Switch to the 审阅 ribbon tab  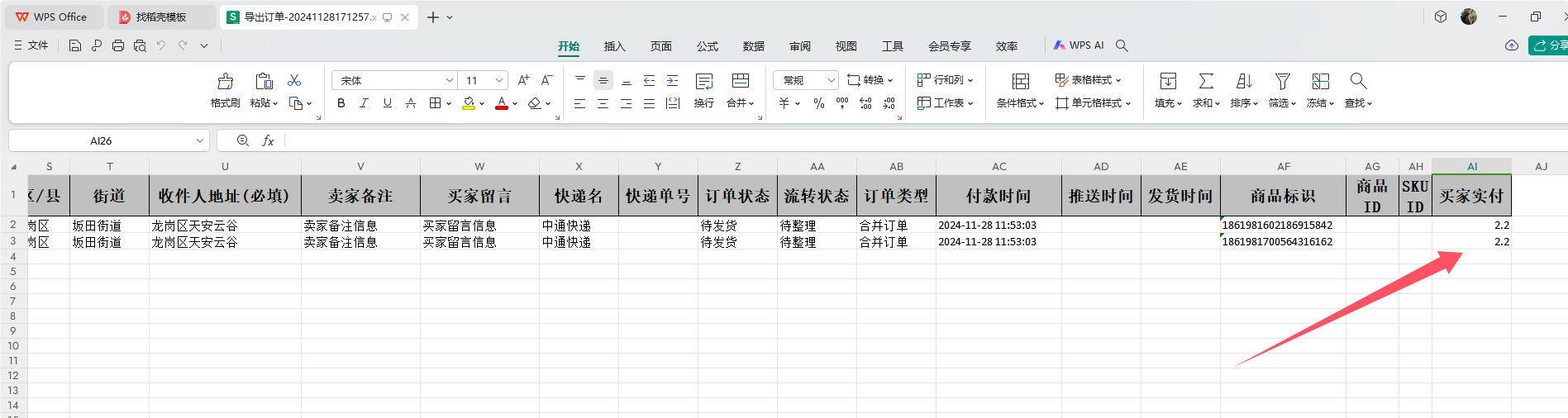[x=799, y=46]
